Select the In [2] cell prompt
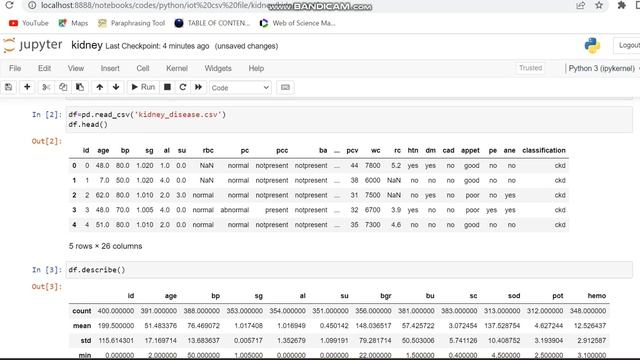Image resolution: width=640 pixels, height=360 pixels. click(x=47, y=115)
